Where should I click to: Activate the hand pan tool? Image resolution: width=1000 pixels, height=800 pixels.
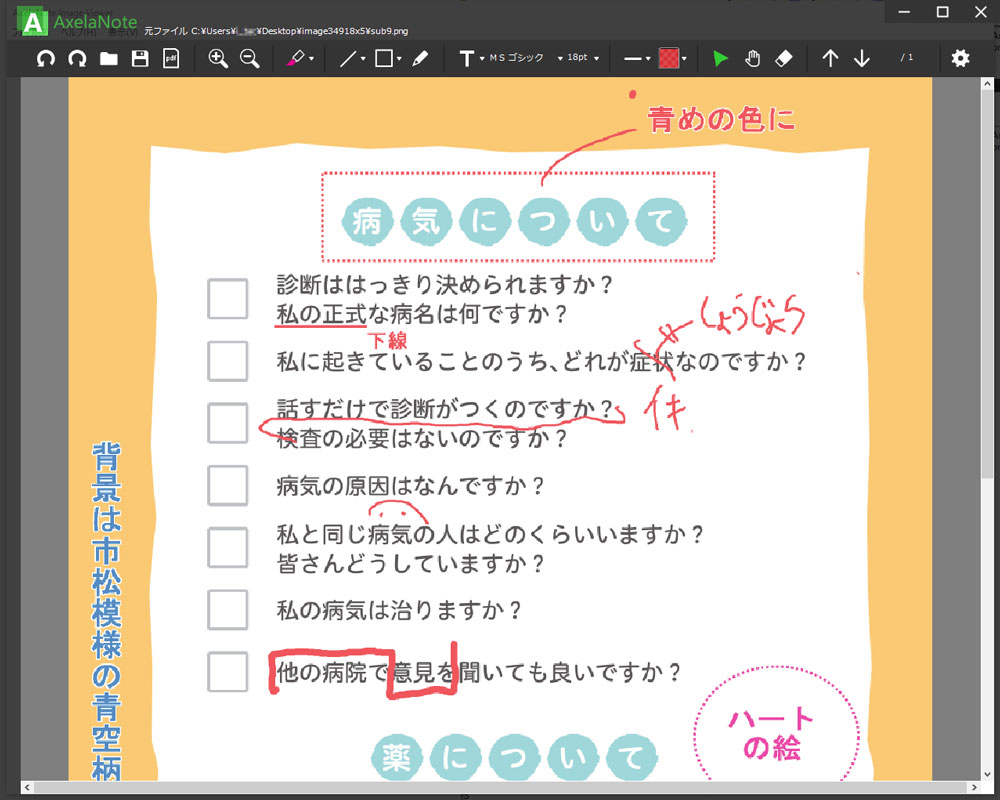[x=752, y=58]
